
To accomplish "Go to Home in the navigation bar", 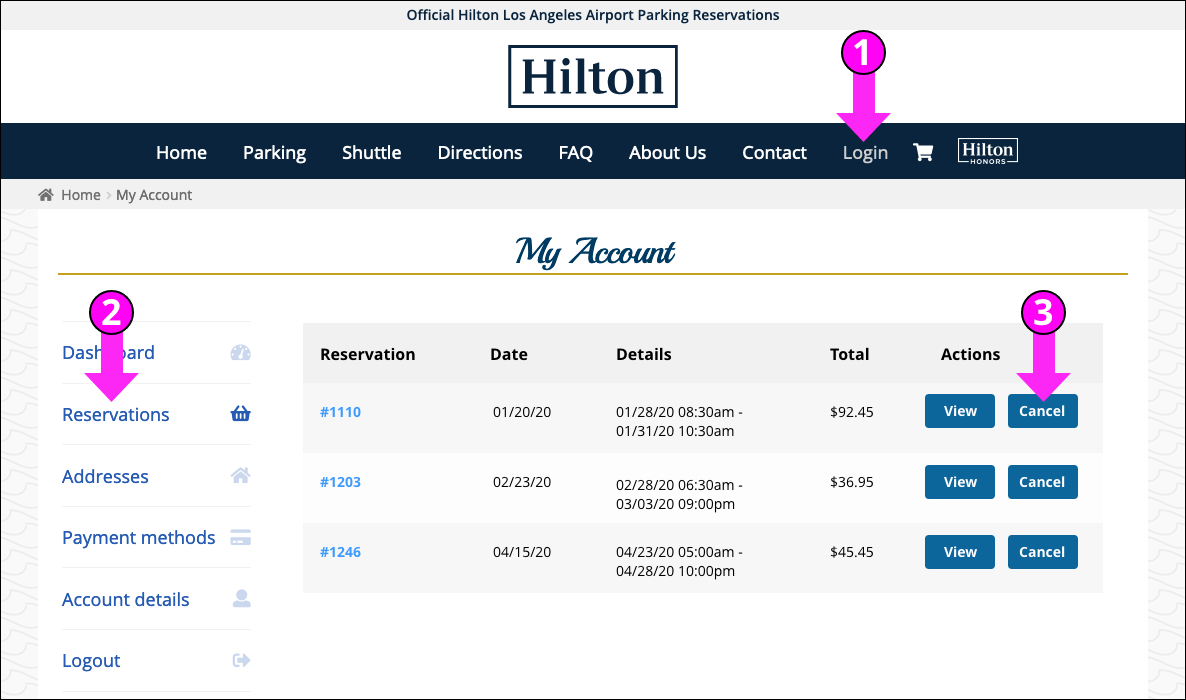I will 182,153.
